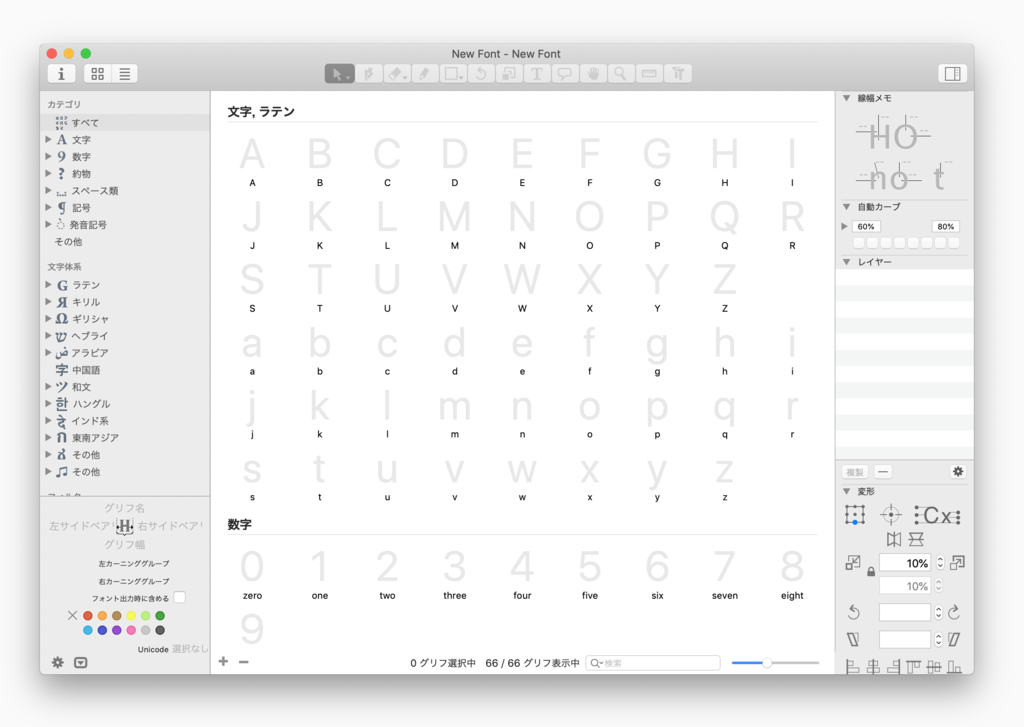This screenshot has height=727, width=1024.
Task: Activate the Rotate tool in toolbar
Action: [481, 74]
